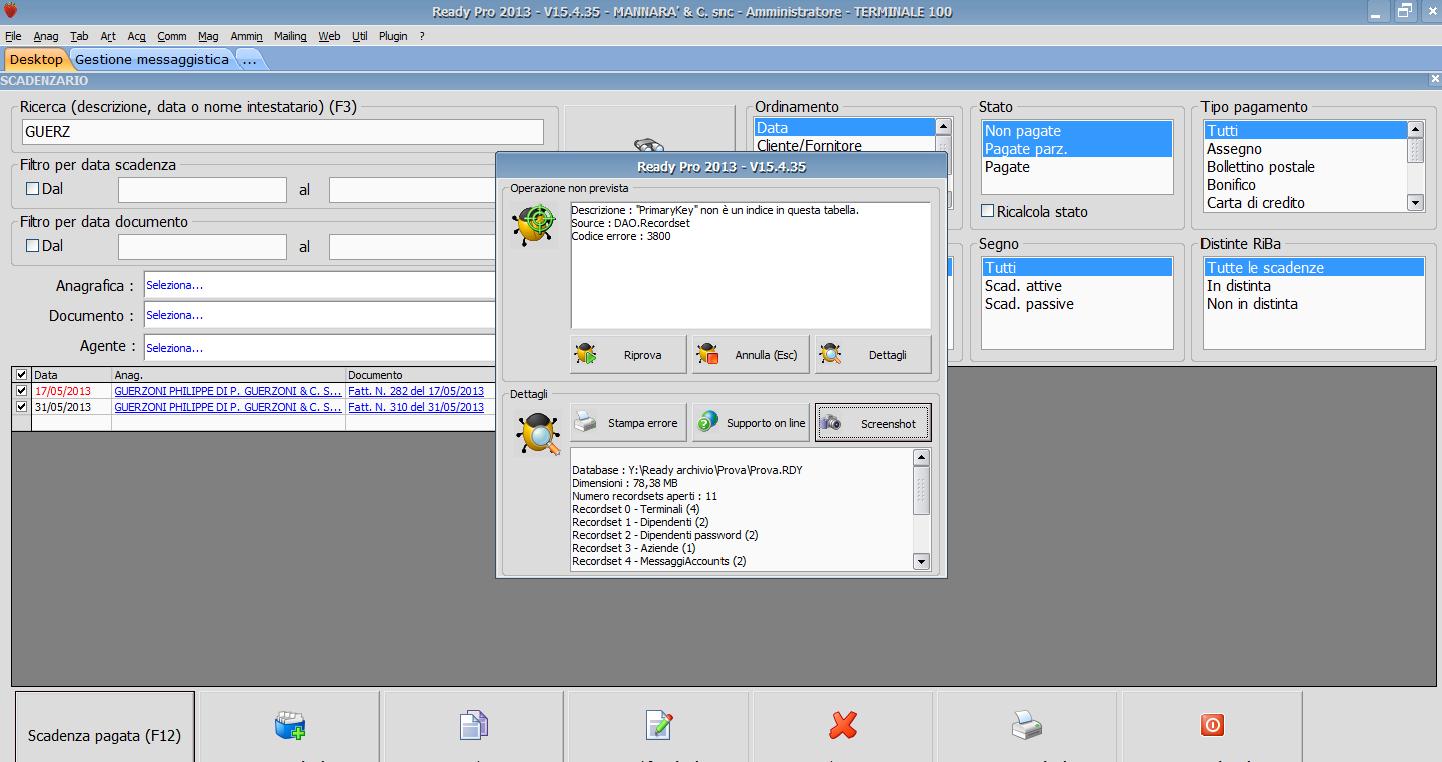Select Non in distinta in Distinte RiBa
The height and width of the screenshot is (762, 1442).
click(x=1314, y=304)
